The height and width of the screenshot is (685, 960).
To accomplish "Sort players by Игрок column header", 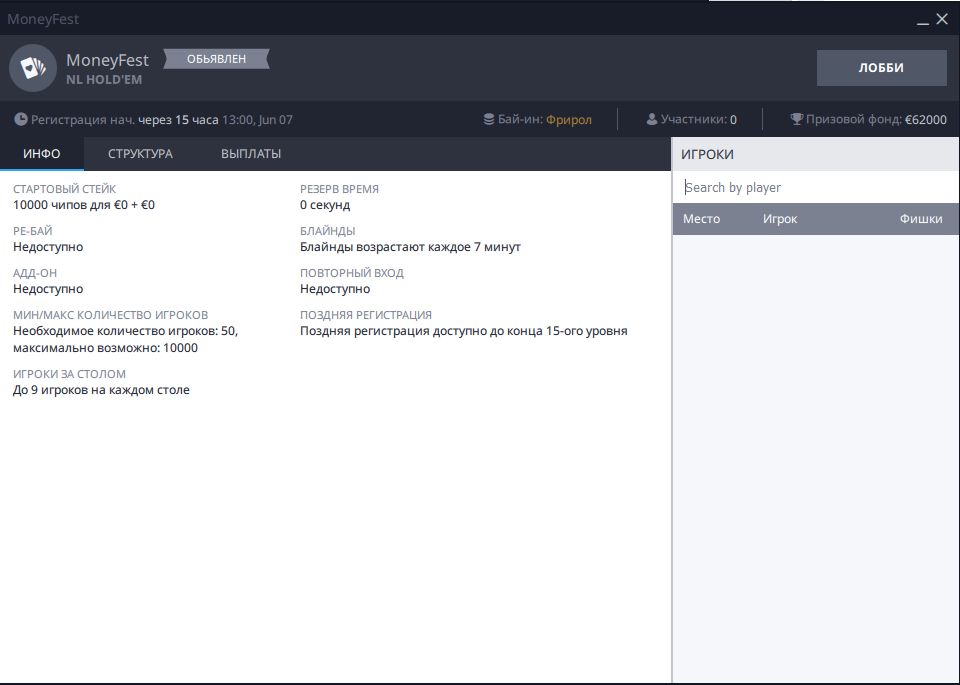I will (780, 219).
